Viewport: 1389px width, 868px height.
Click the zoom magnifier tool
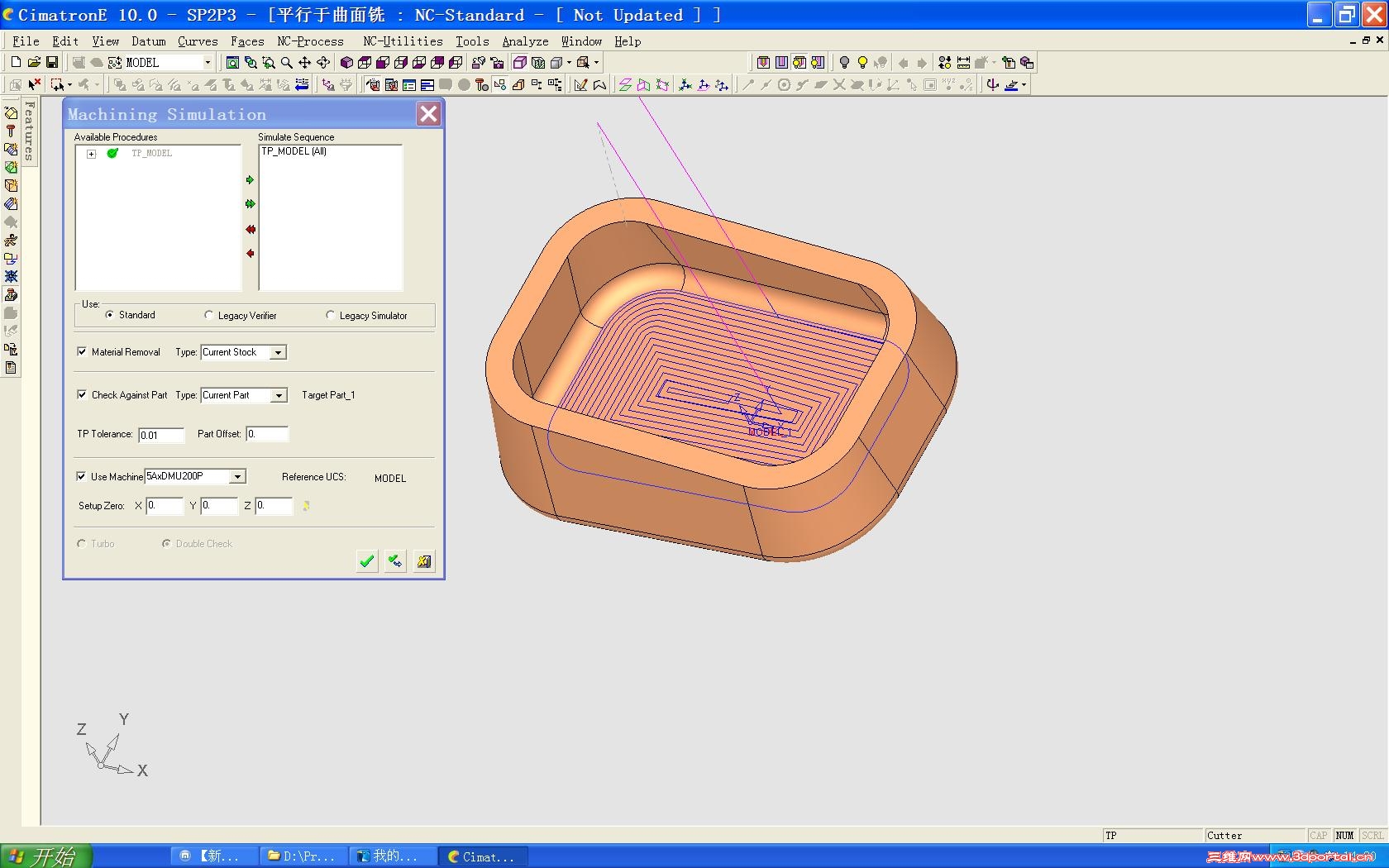286,62
